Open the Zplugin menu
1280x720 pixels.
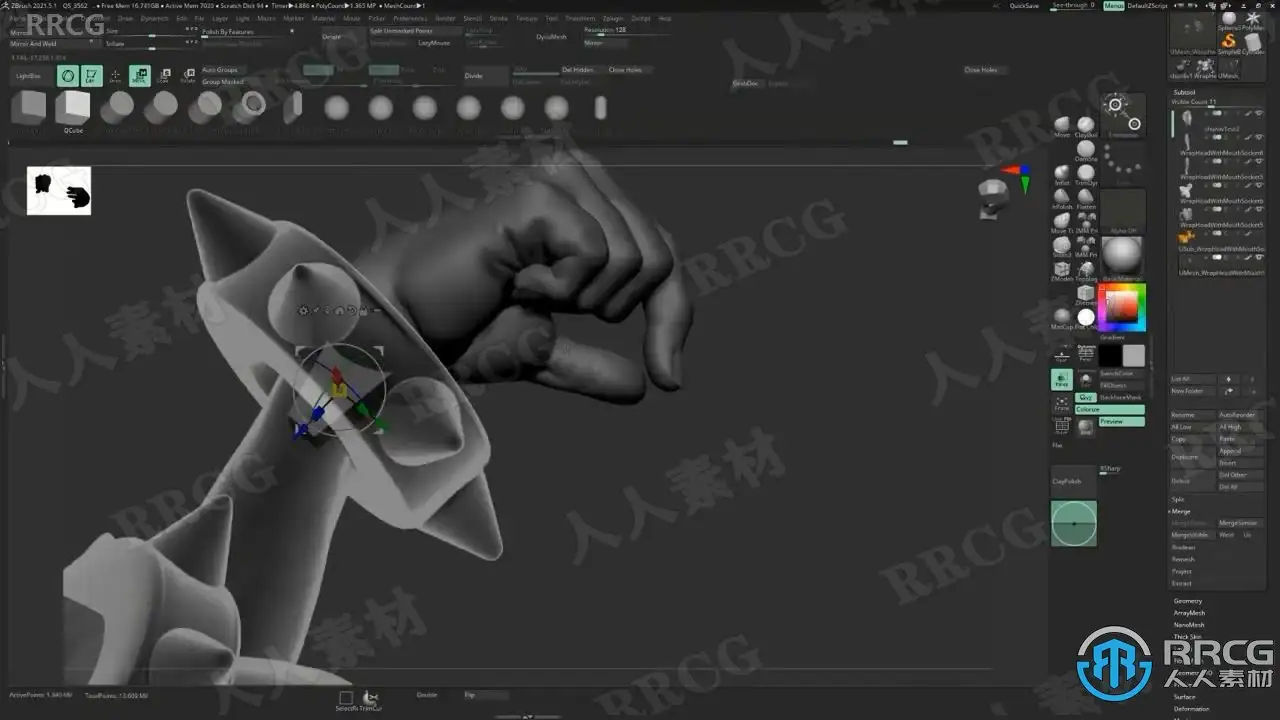coord(614,18)
